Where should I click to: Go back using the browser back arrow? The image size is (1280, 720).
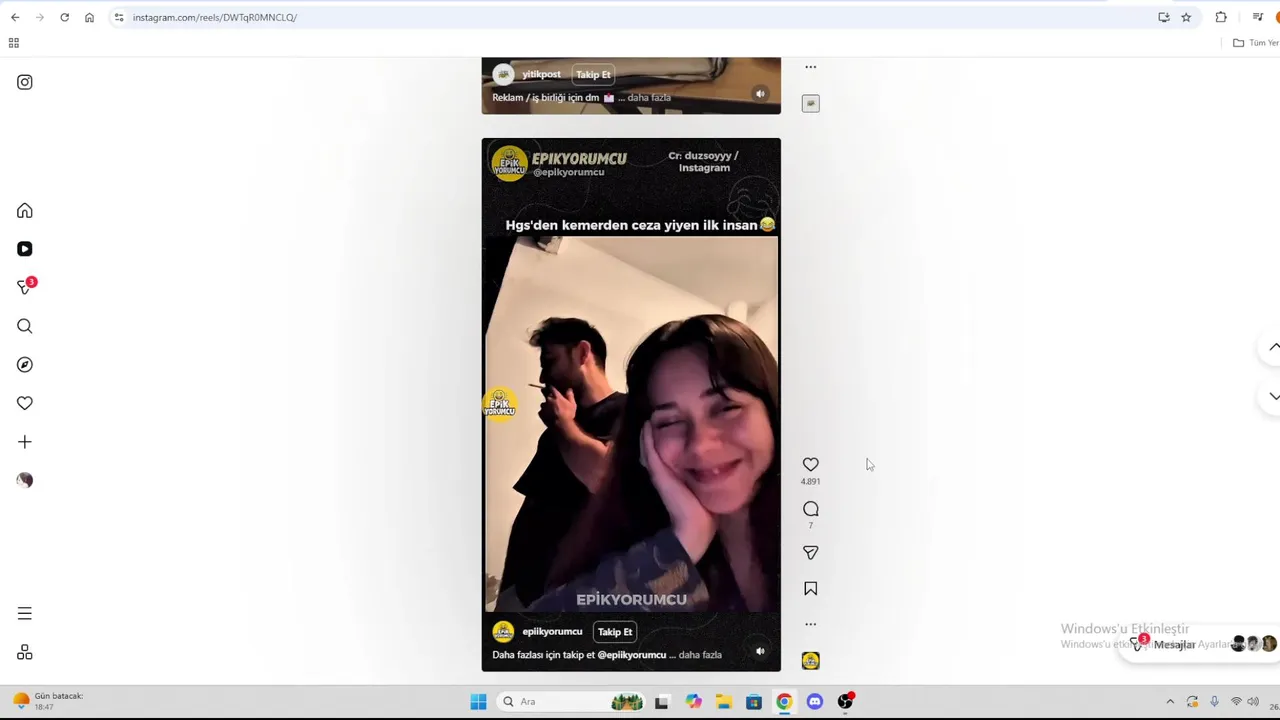(15, 17)
